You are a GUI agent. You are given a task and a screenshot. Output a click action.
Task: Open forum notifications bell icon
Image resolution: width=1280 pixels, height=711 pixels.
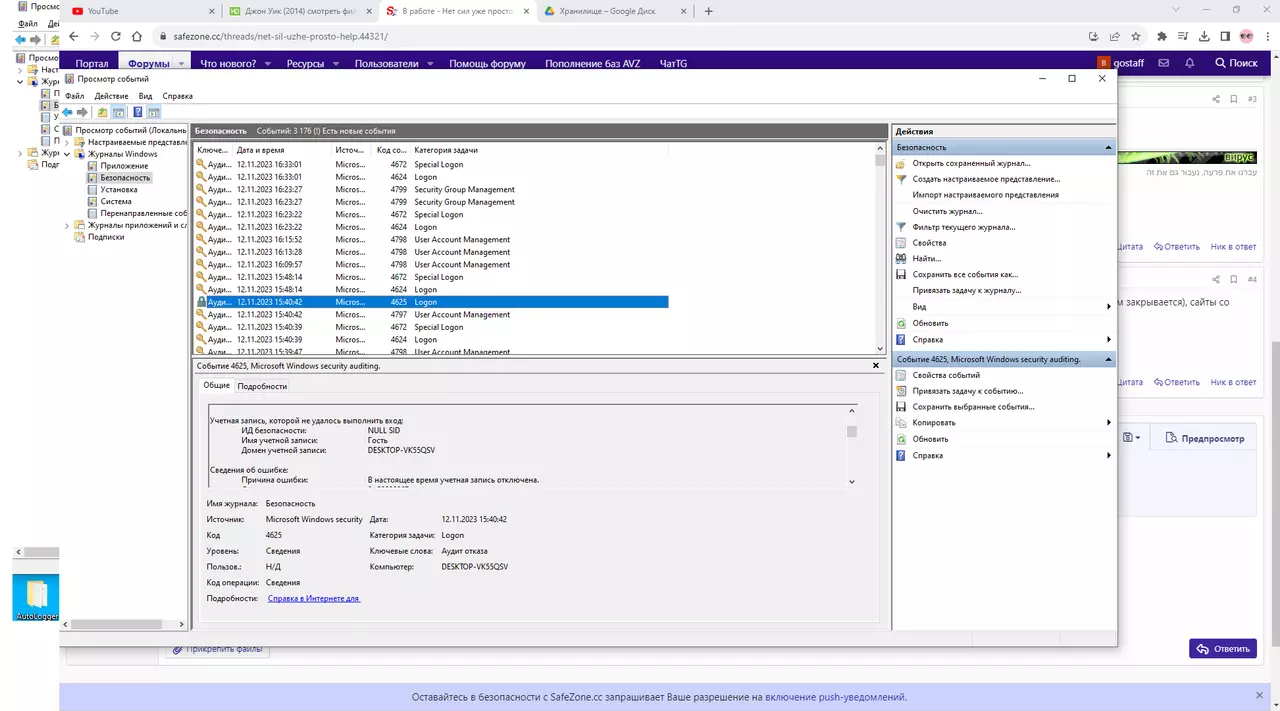[x=1190, y=63]
